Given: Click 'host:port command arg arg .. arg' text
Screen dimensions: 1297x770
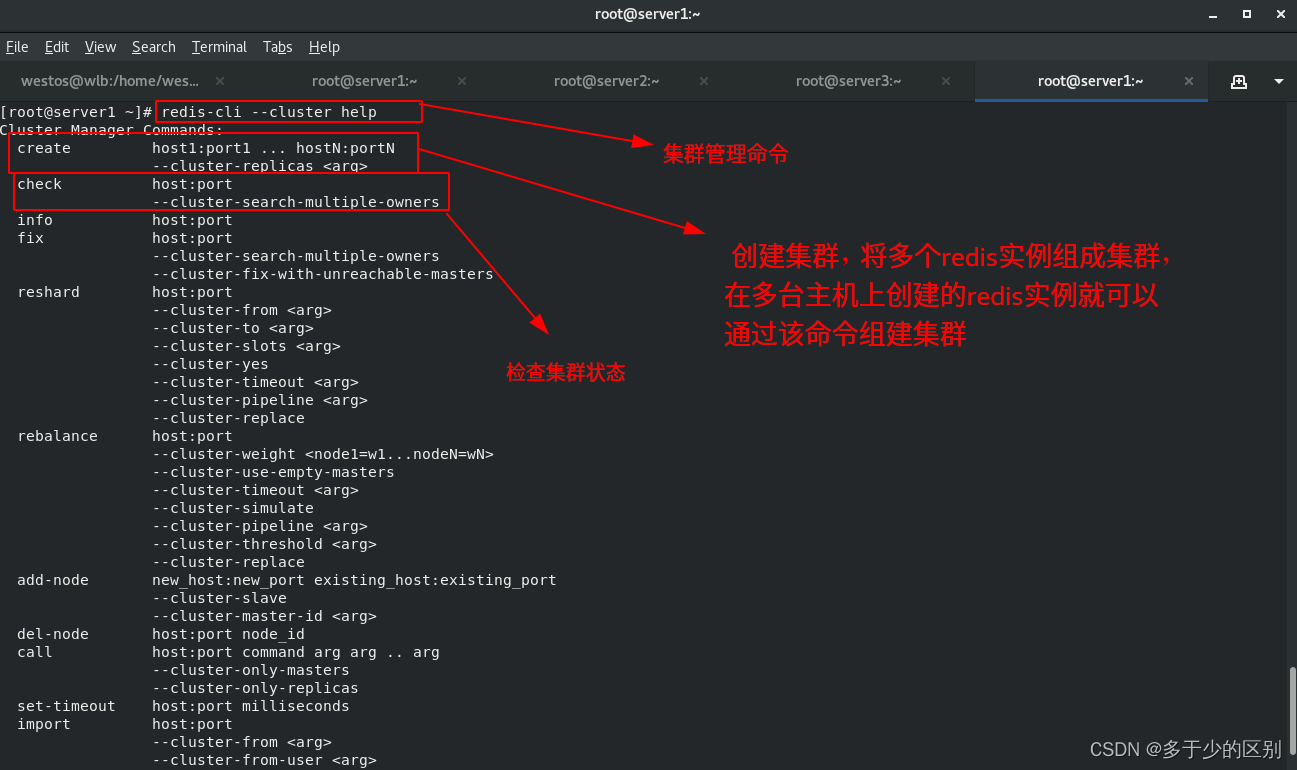Looking at the screenshot, I should (x=296, y=652).
